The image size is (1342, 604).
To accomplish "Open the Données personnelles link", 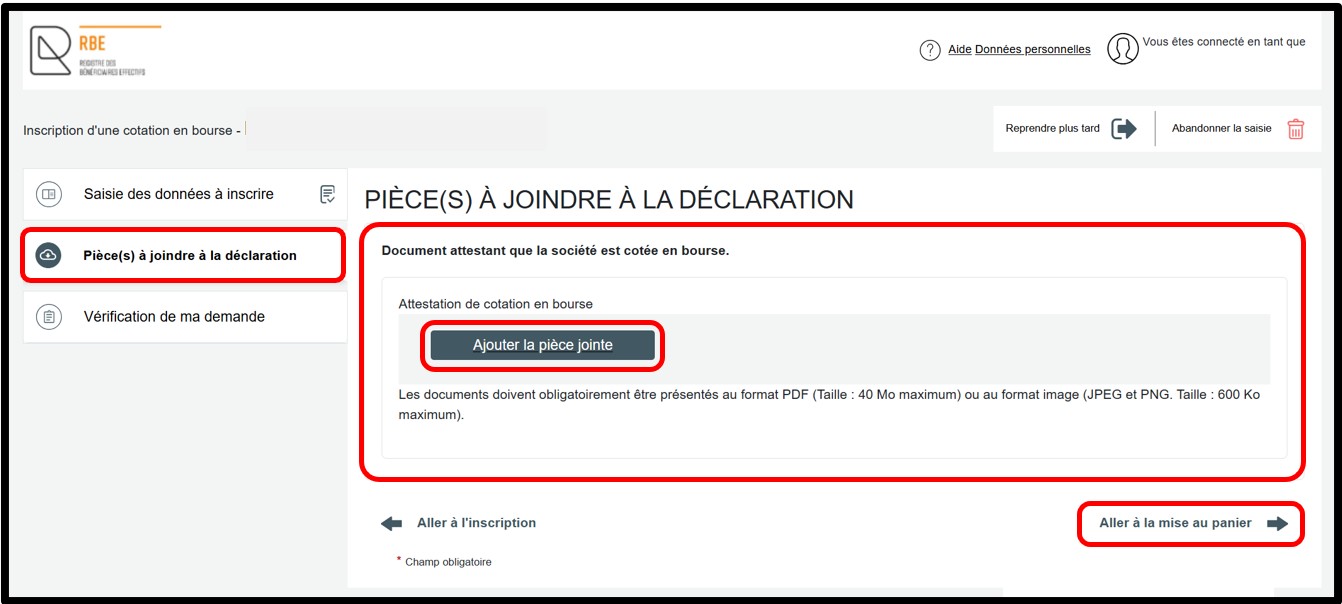I will point(1032,50).
